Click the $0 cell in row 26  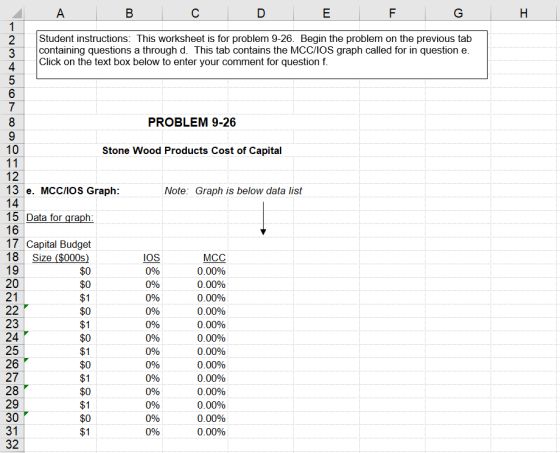60,365
